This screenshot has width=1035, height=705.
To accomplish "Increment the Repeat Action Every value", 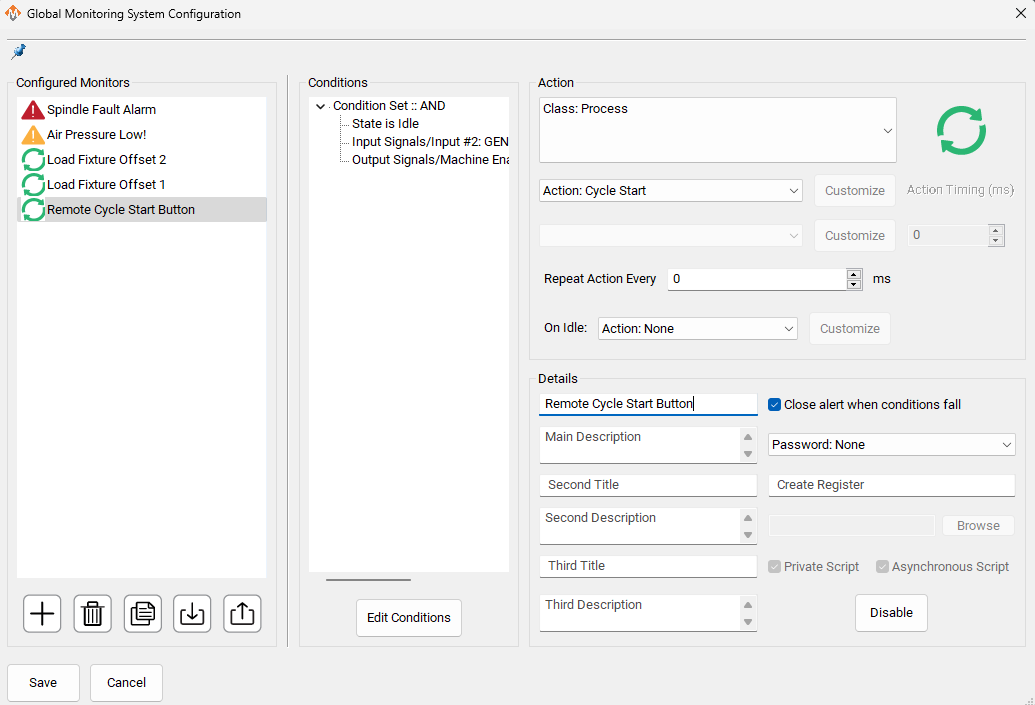I will [x=854, y=274].
